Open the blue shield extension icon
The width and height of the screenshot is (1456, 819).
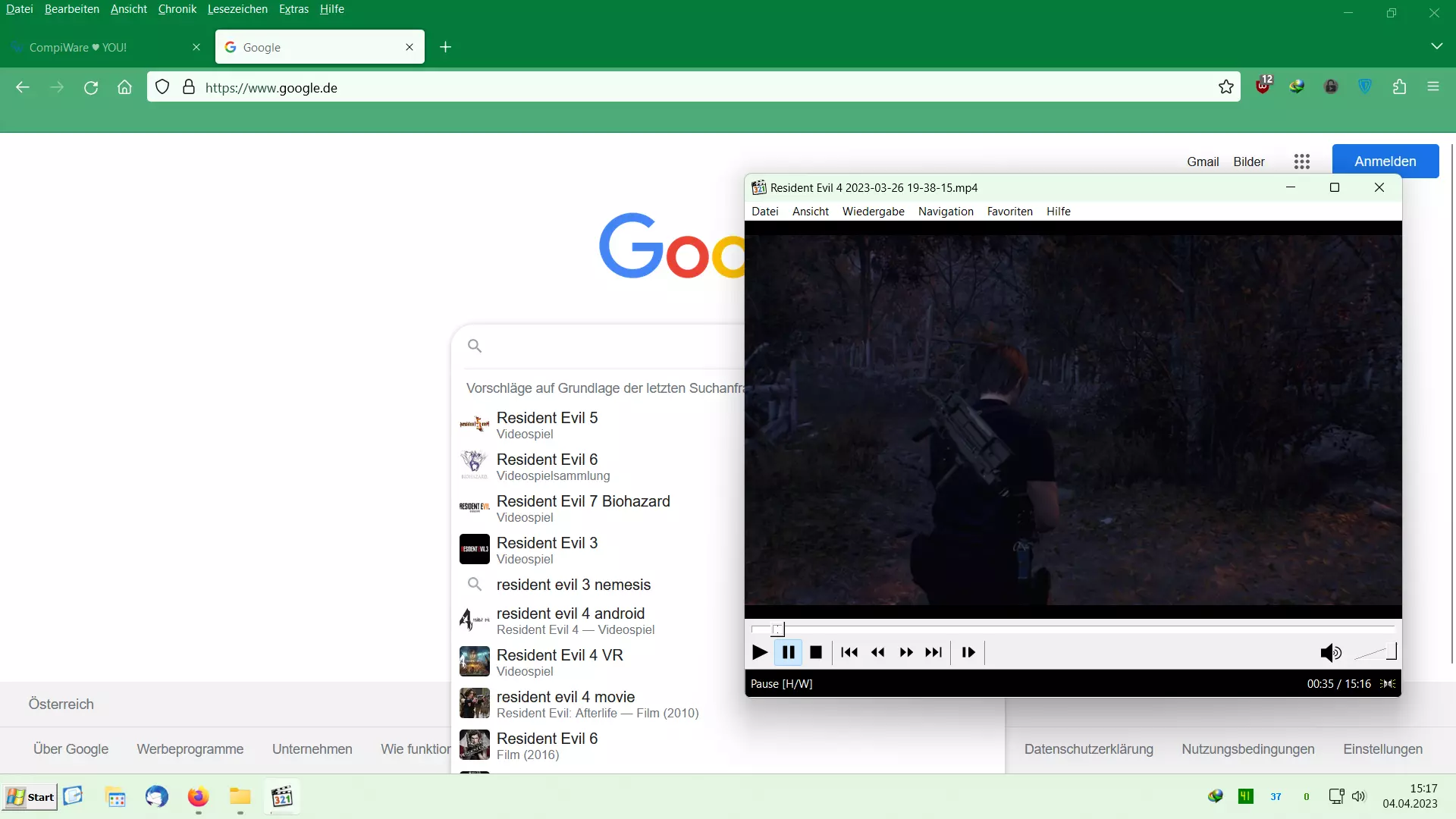pyautogui.click(x=1365, y=86)
